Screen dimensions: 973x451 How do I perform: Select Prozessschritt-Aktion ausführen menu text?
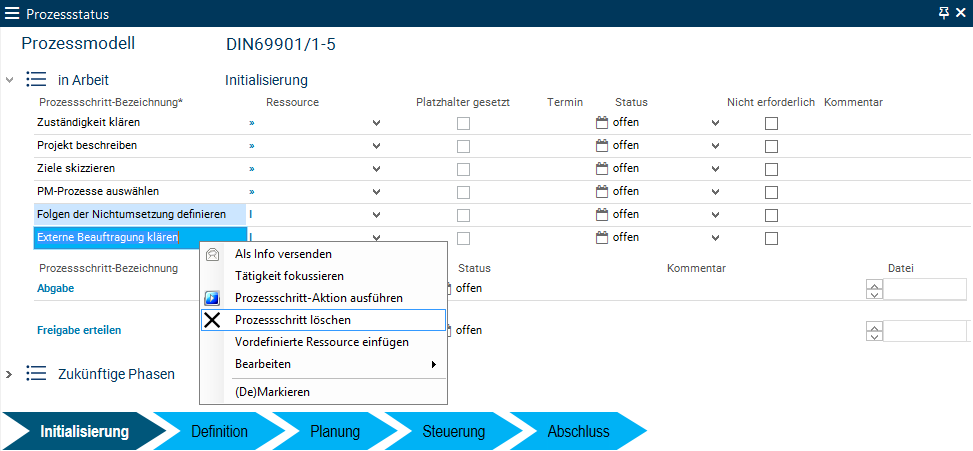tap(319, 298)
